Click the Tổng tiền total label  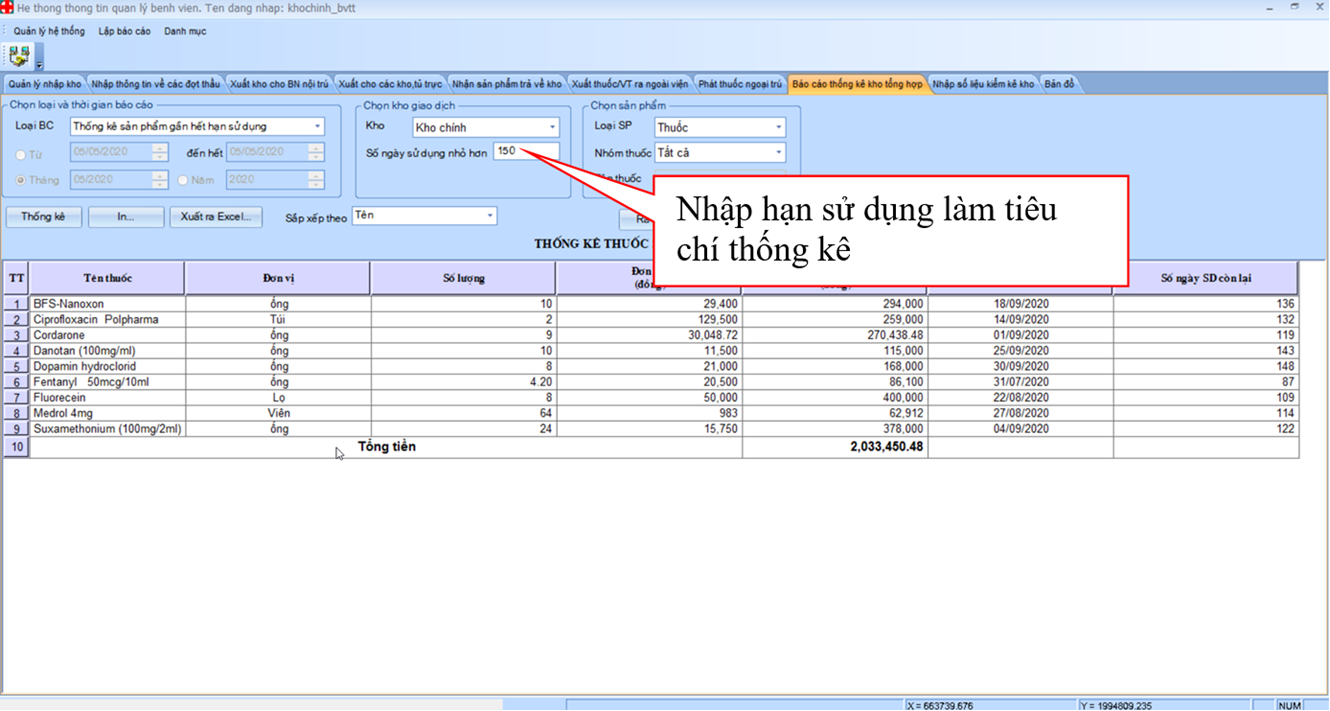click(387, 447)
